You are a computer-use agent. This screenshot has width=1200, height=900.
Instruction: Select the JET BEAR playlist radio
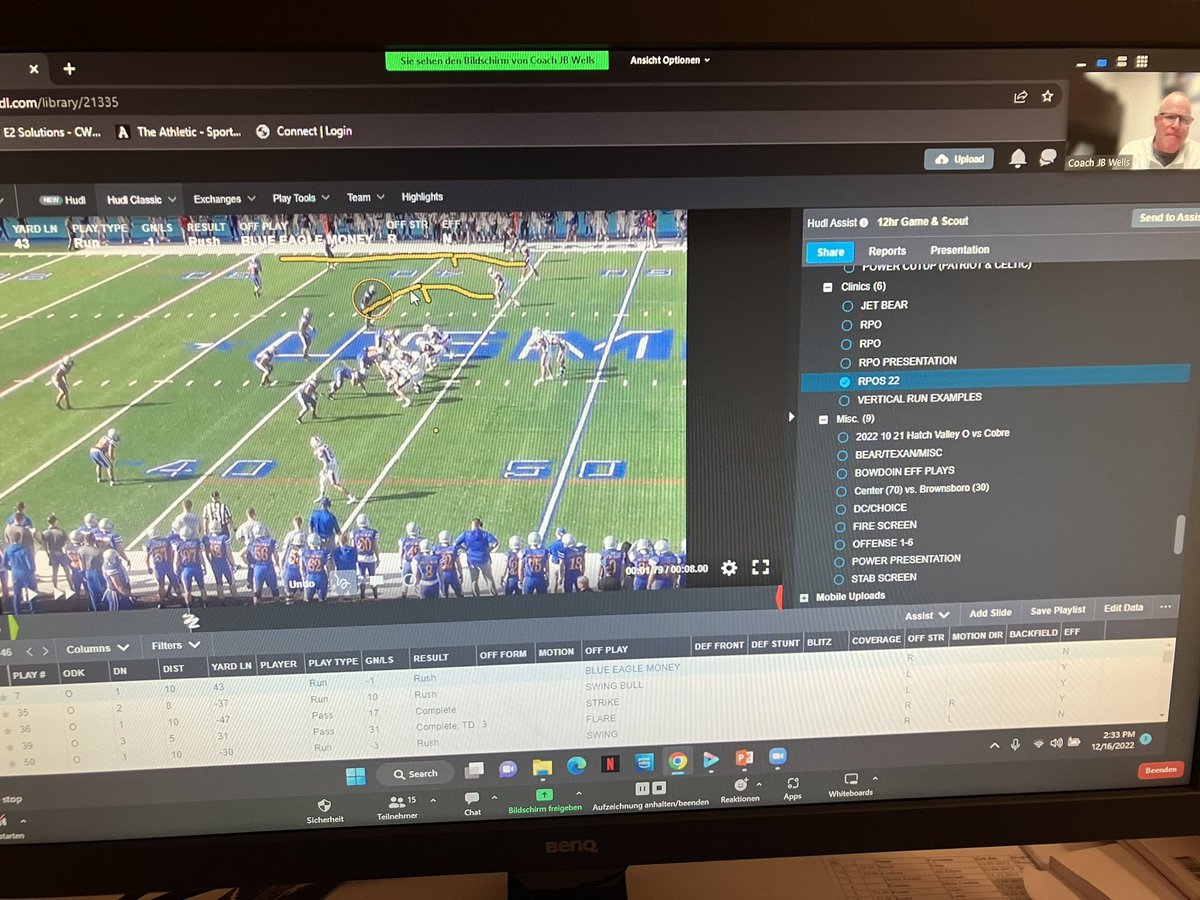[x=848, y=306]
